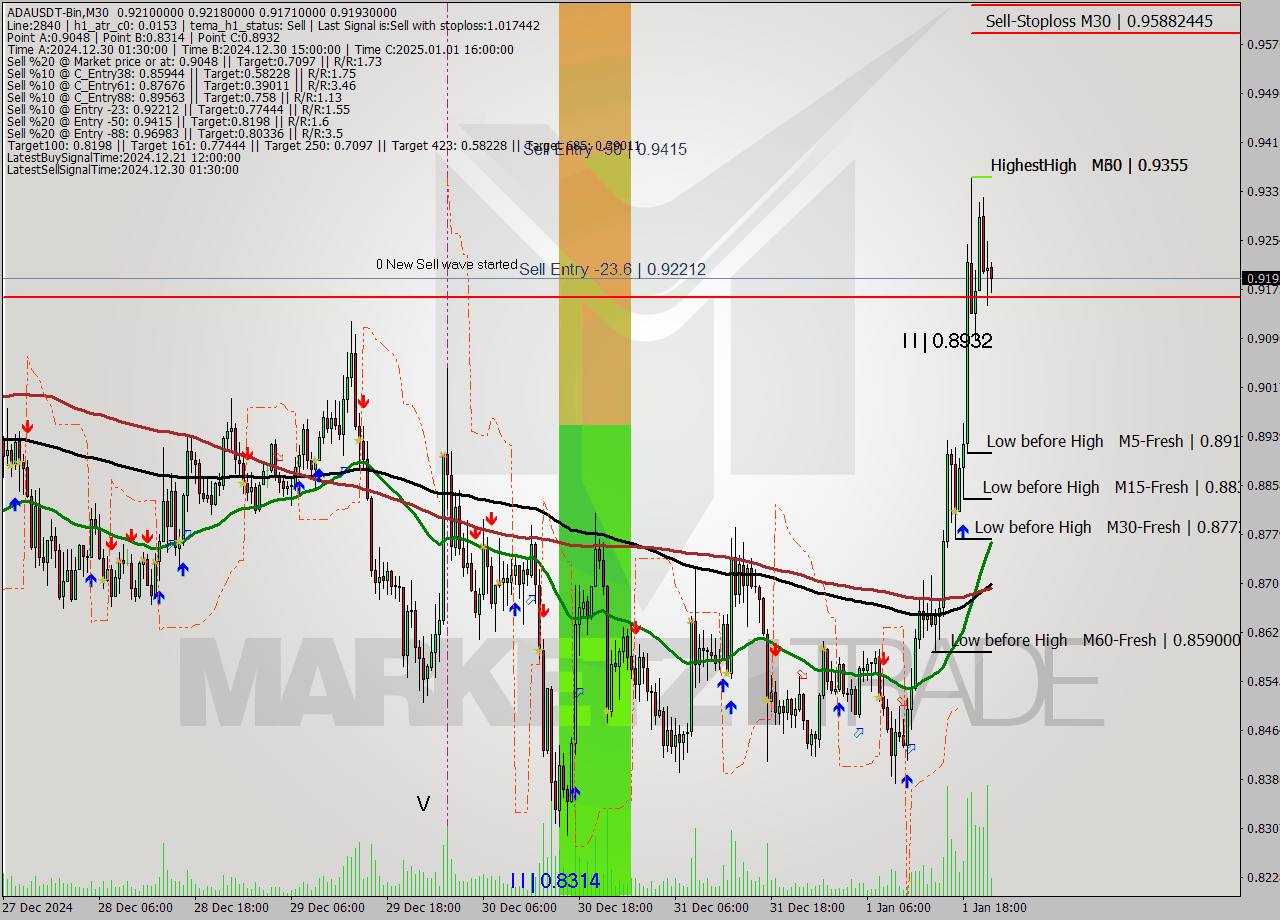Select the Sell Entry -23.6 | 0.92212 label
This screenshot has height=920, width=1280.
pos(612,269)
